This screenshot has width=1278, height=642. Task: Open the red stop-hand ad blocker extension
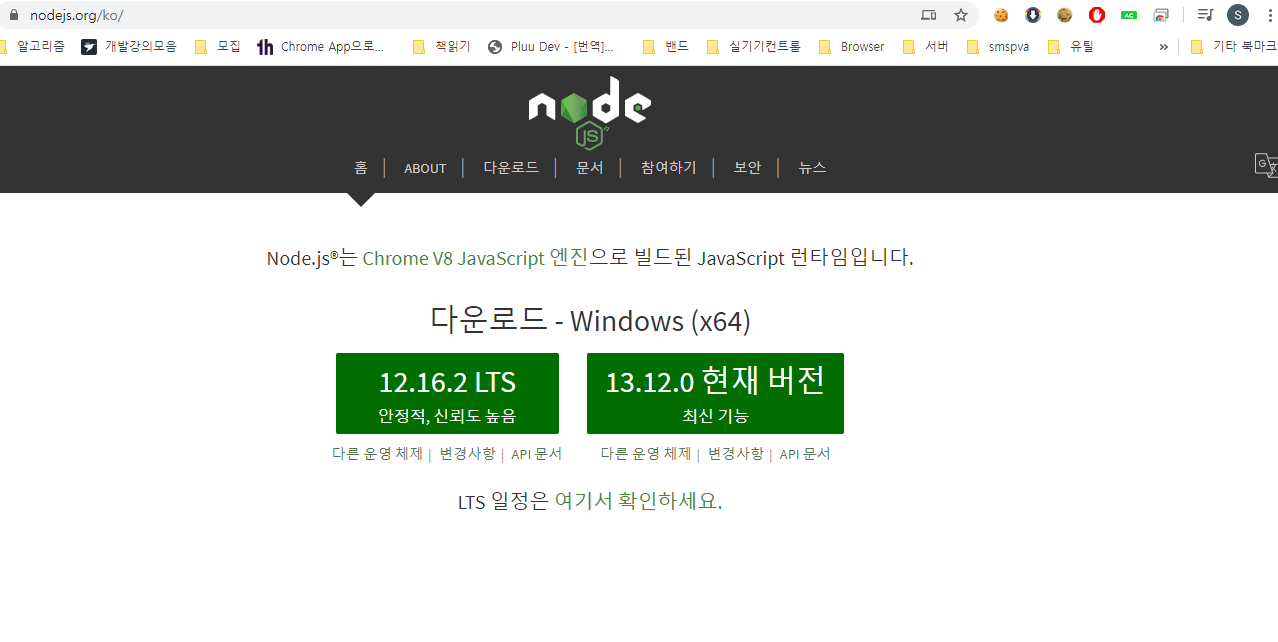point(1097,15)
